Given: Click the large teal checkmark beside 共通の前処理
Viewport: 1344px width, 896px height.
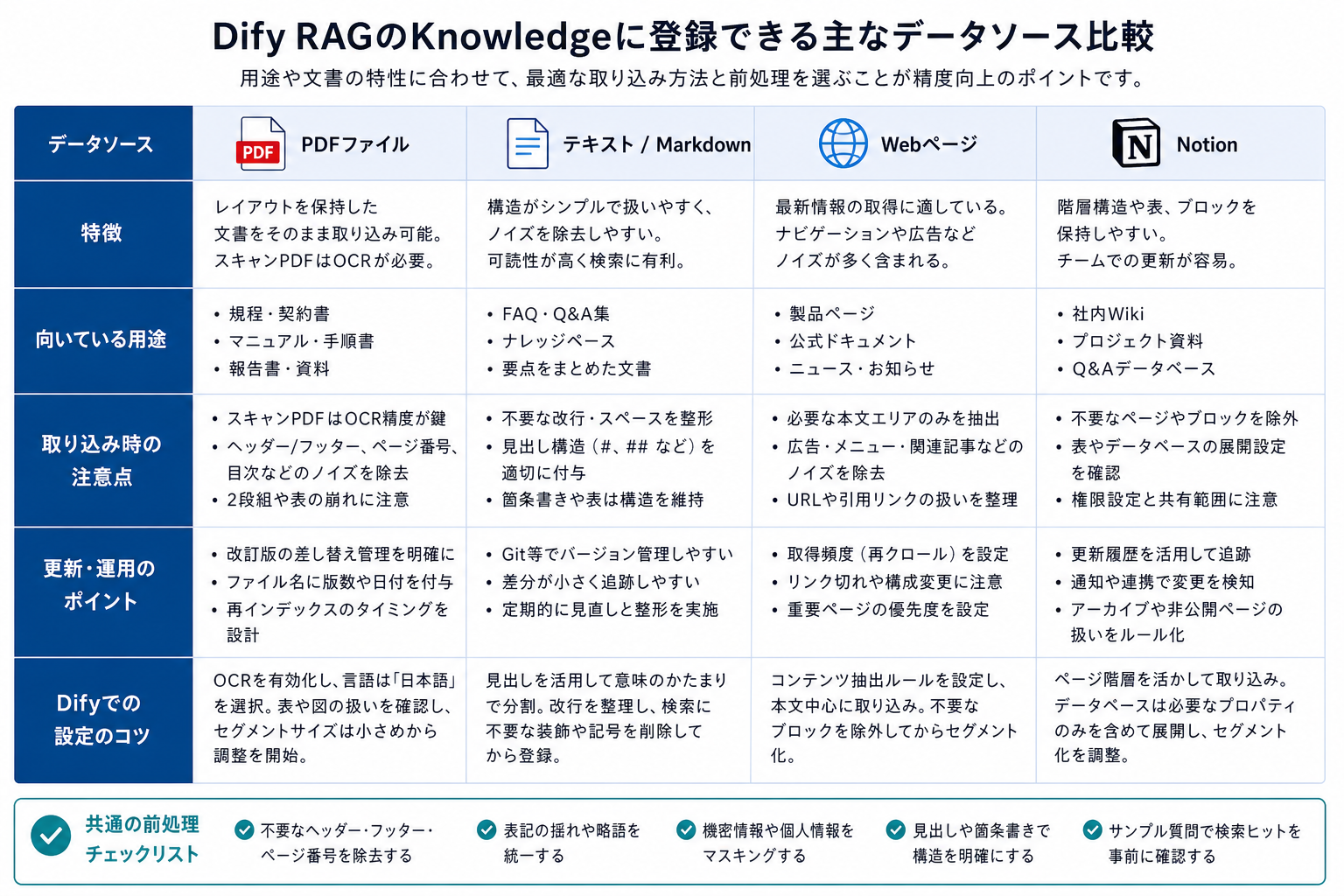Looking at the screenshot, I should [x=52, y=836].
